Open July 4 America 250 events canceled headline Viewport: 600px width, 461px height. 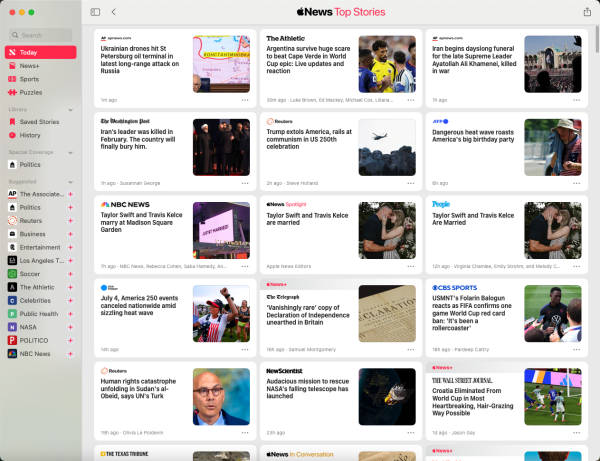click(x=139, y=305)
